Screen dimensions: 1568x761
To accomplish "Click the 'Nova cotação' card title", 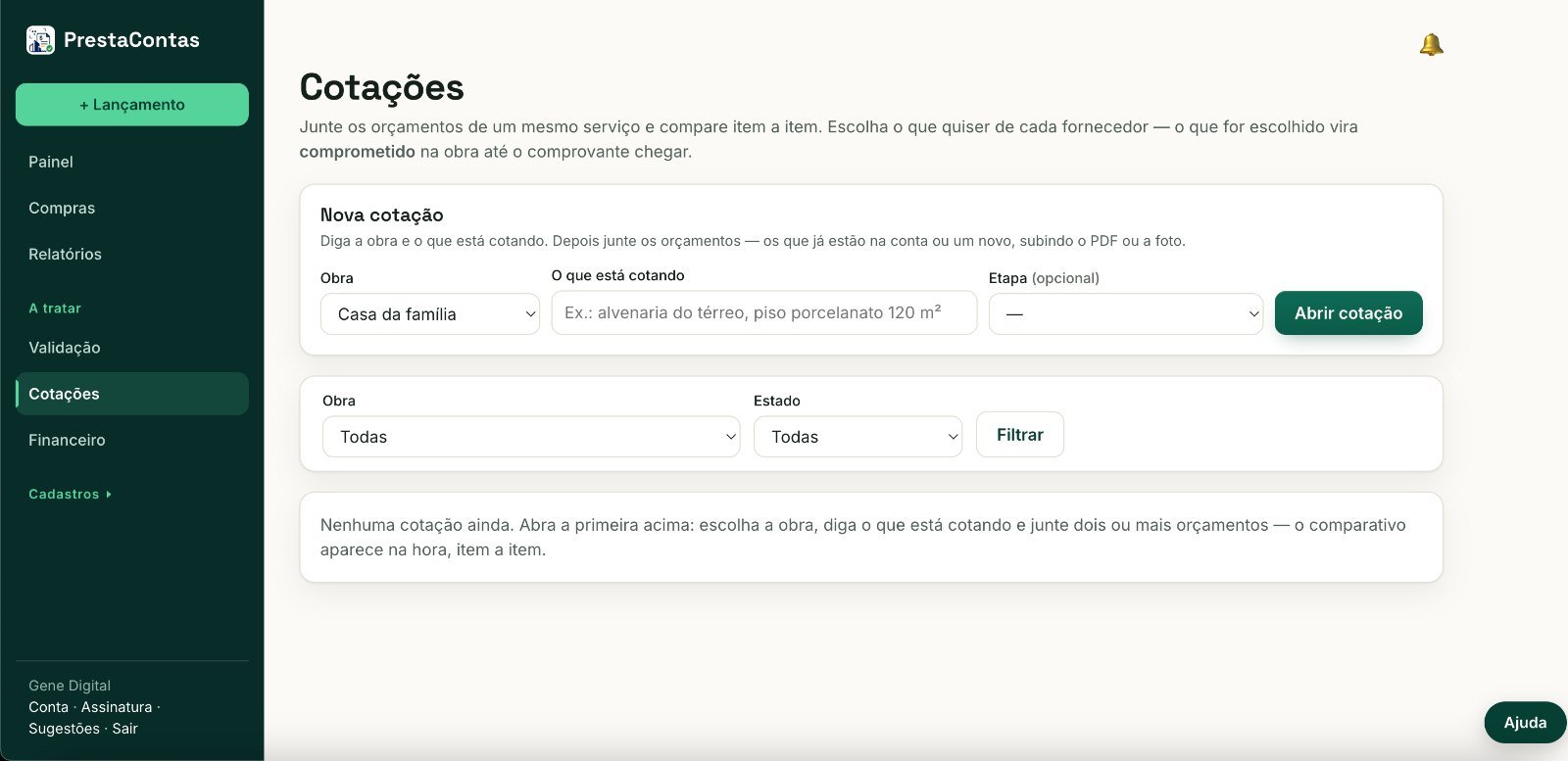I will coord(382,215).
